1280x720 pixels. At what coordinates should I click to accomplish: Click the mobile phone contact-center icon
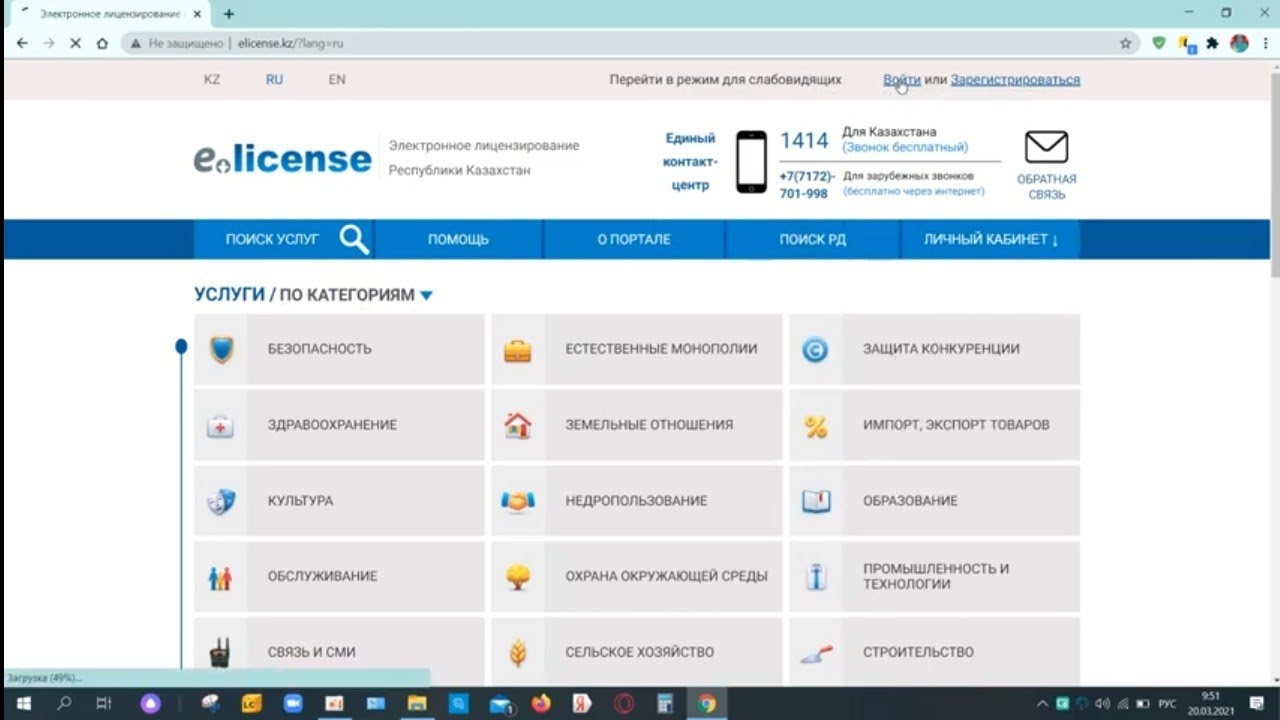[751, 162]
